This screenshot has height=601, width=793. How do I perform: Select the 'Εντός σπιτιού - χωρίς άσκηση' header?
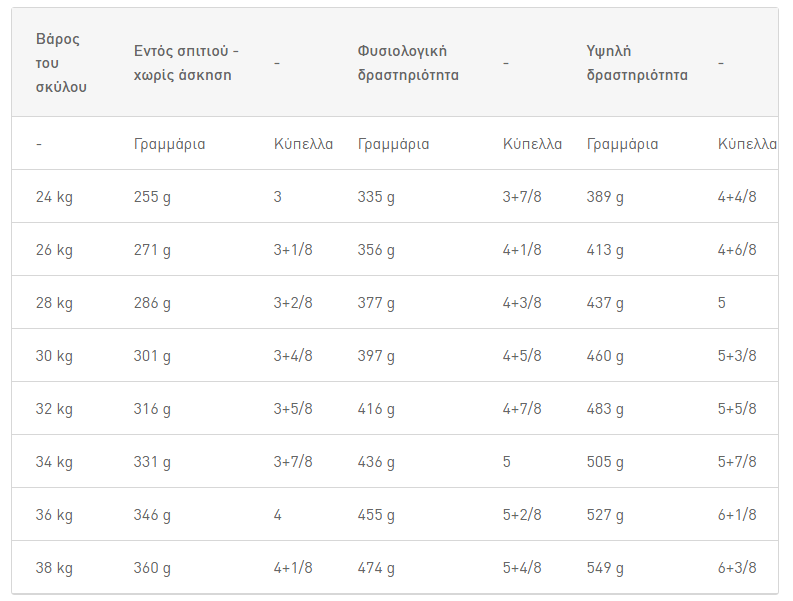pos(186,63)
